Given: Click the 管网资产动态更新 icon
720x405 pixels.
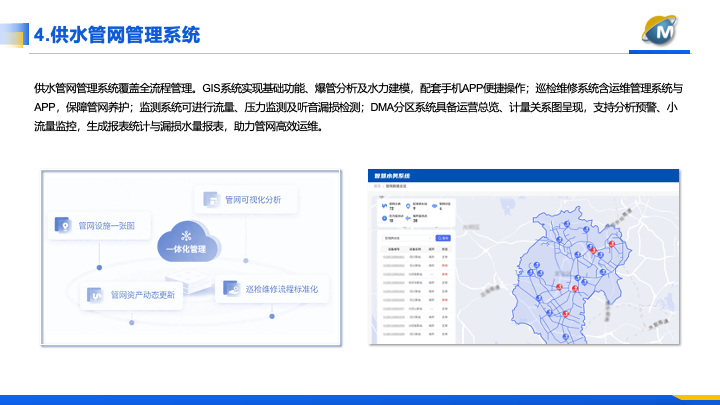Looking at the screenshot, I should (x=96, y=295).
